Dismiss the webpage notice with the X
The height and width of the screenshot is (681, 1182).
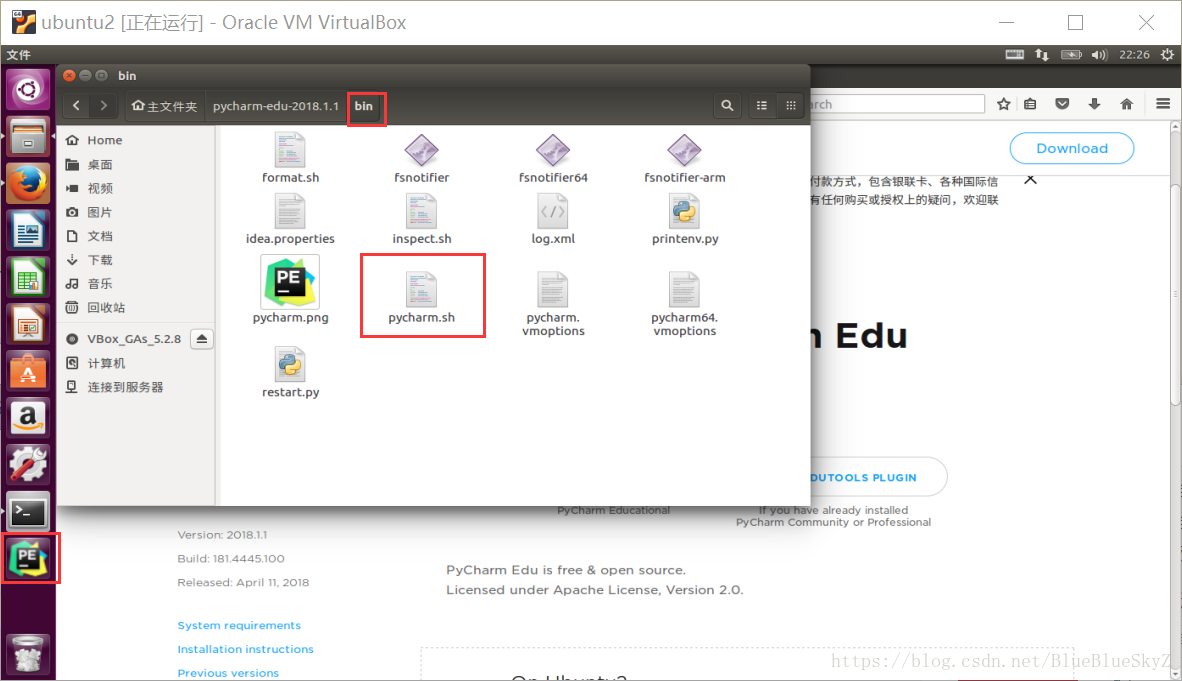click(1030, 179)
